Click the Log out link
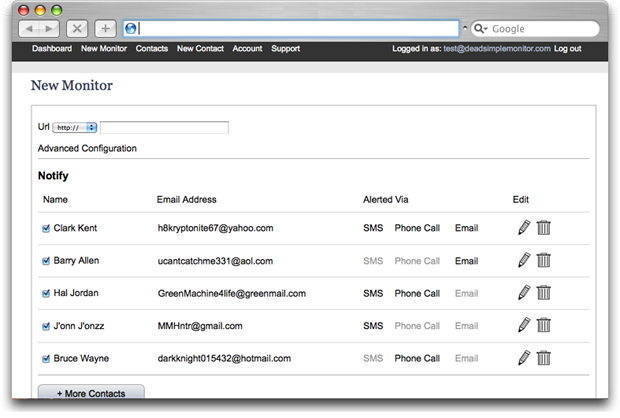The width and height of the screenshot is (620, 418). click(567, 49)
